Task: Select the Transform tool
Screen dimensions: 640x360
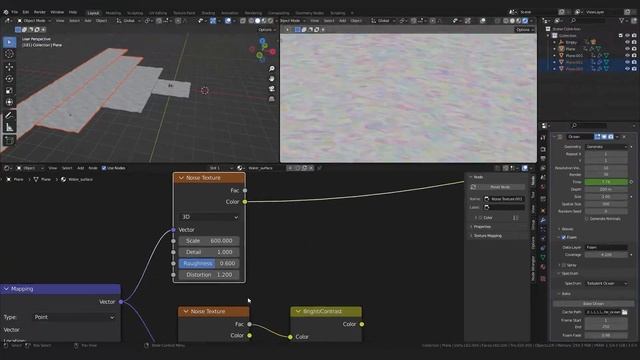Action: 9,102
